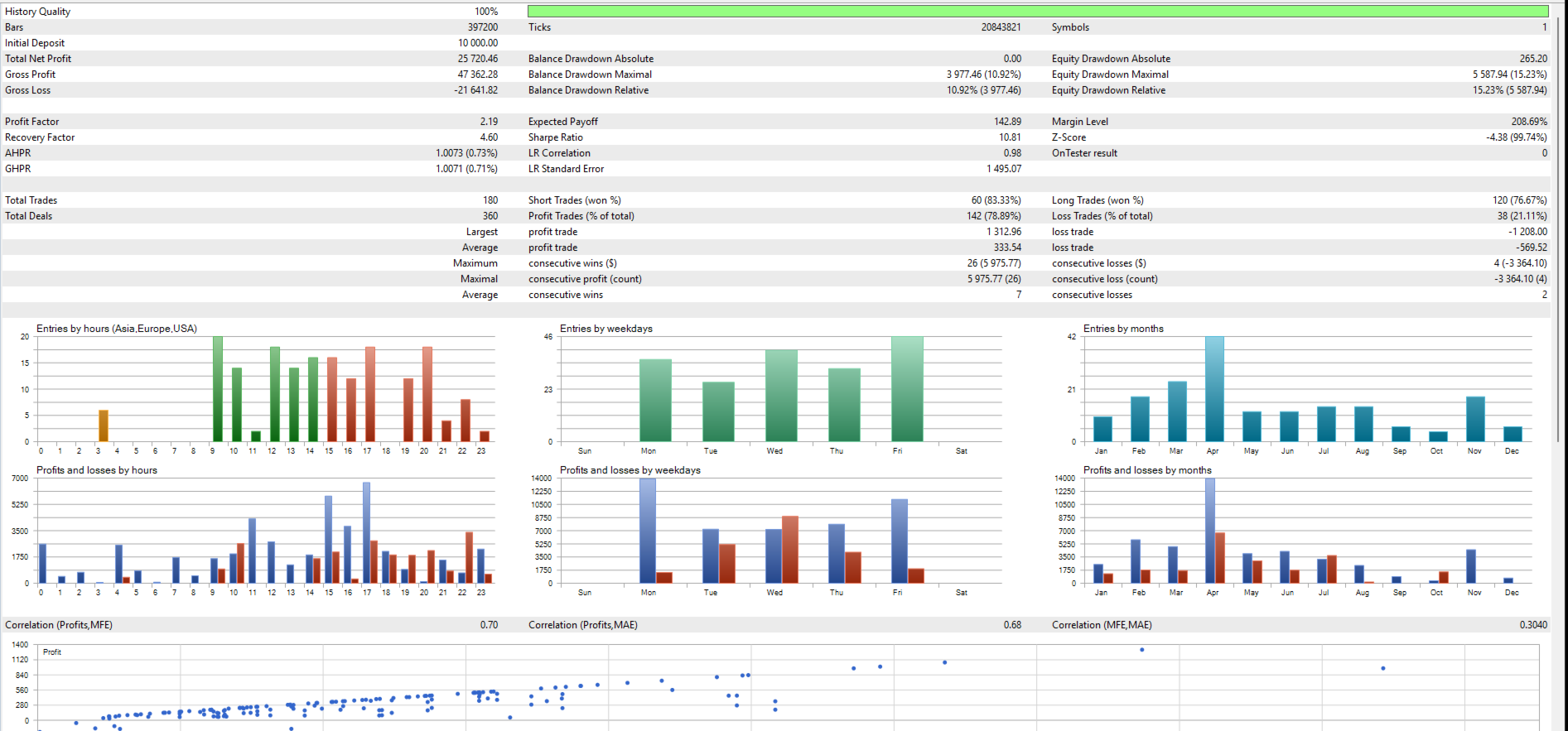Click the Total Trades value 180
The width and height of the screenshot is (1568, 731).
(490, 200)
